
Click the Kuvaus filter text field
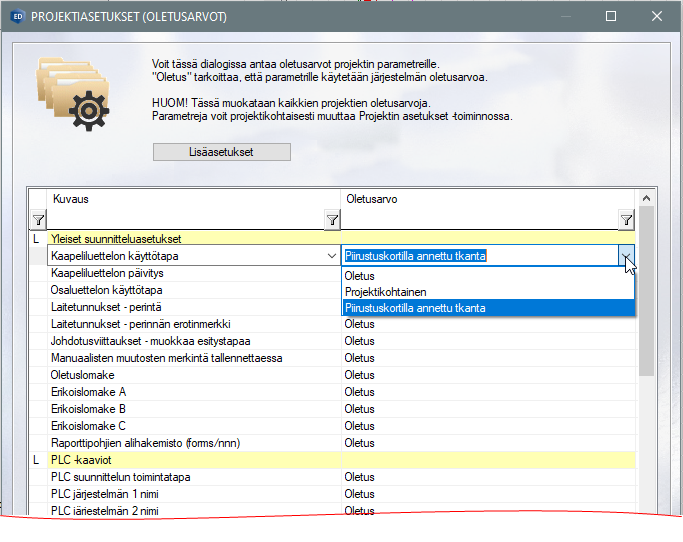[x=185, y=220]
